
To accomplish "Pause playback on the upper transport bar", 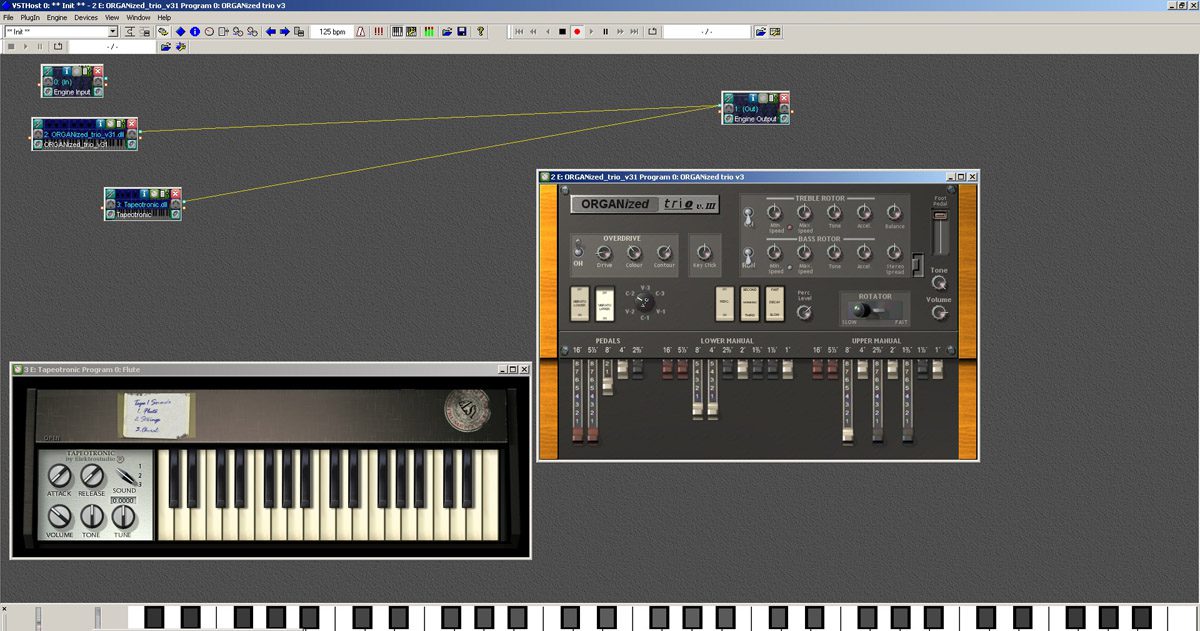I will pos(605,32).
